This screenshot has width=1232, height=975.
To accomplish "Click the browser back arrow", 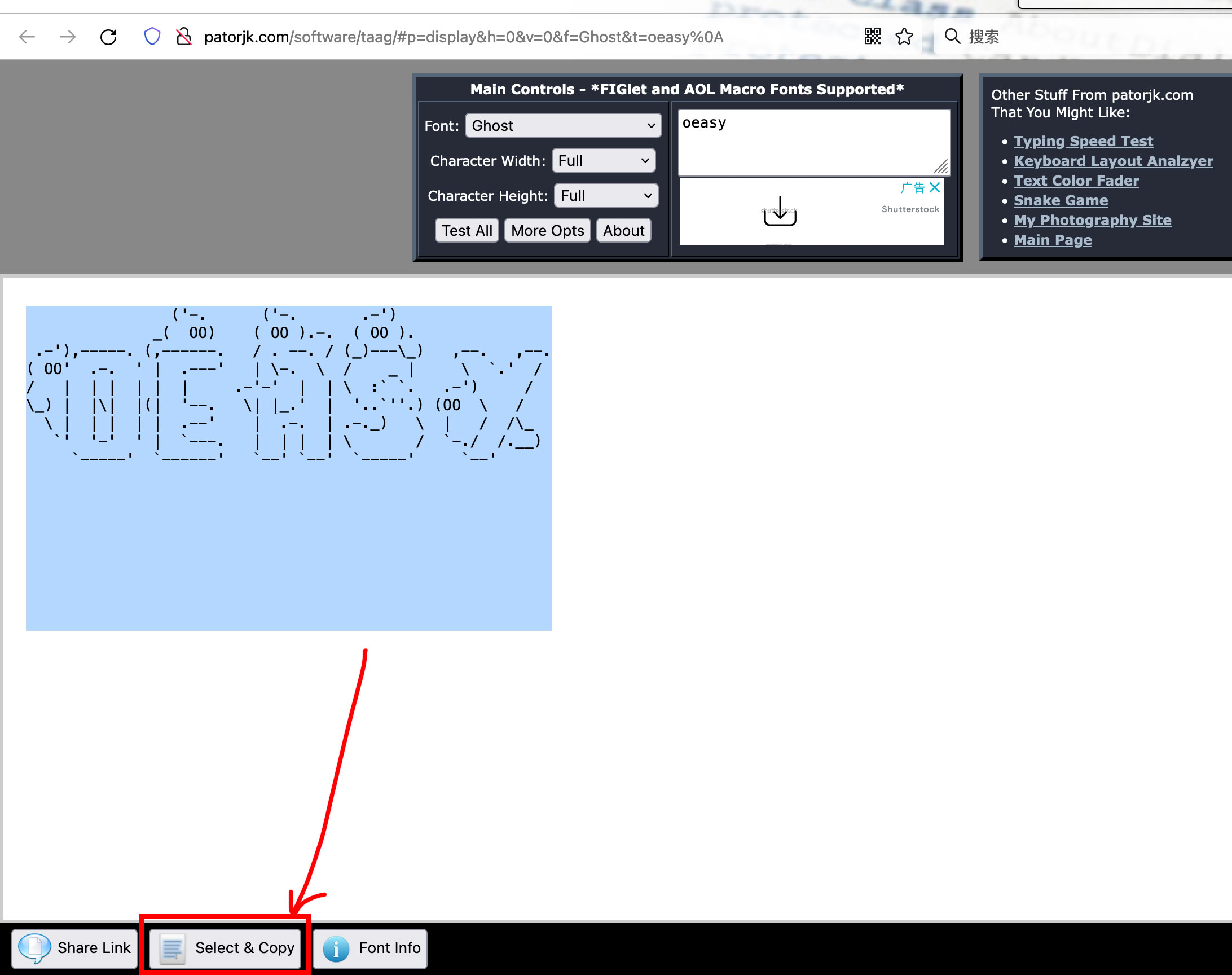I will click(x=27, y=37).
